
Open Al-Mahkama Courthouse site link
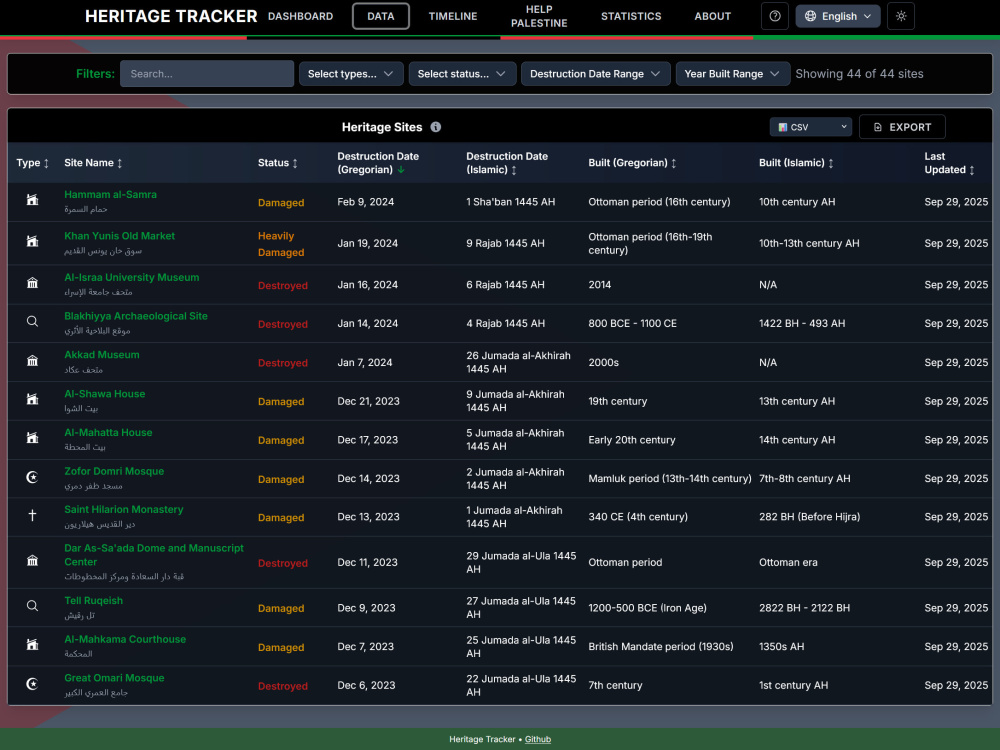pyautogui.click(x=125, y=639)
